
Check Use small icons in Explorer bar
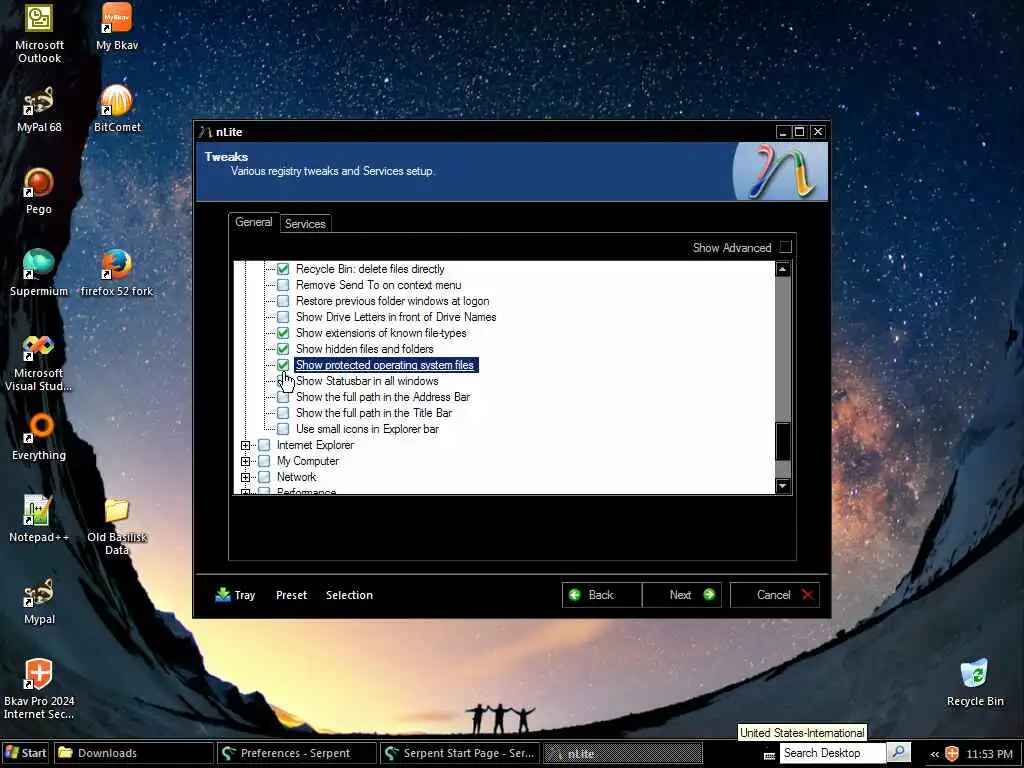point(283,429)
